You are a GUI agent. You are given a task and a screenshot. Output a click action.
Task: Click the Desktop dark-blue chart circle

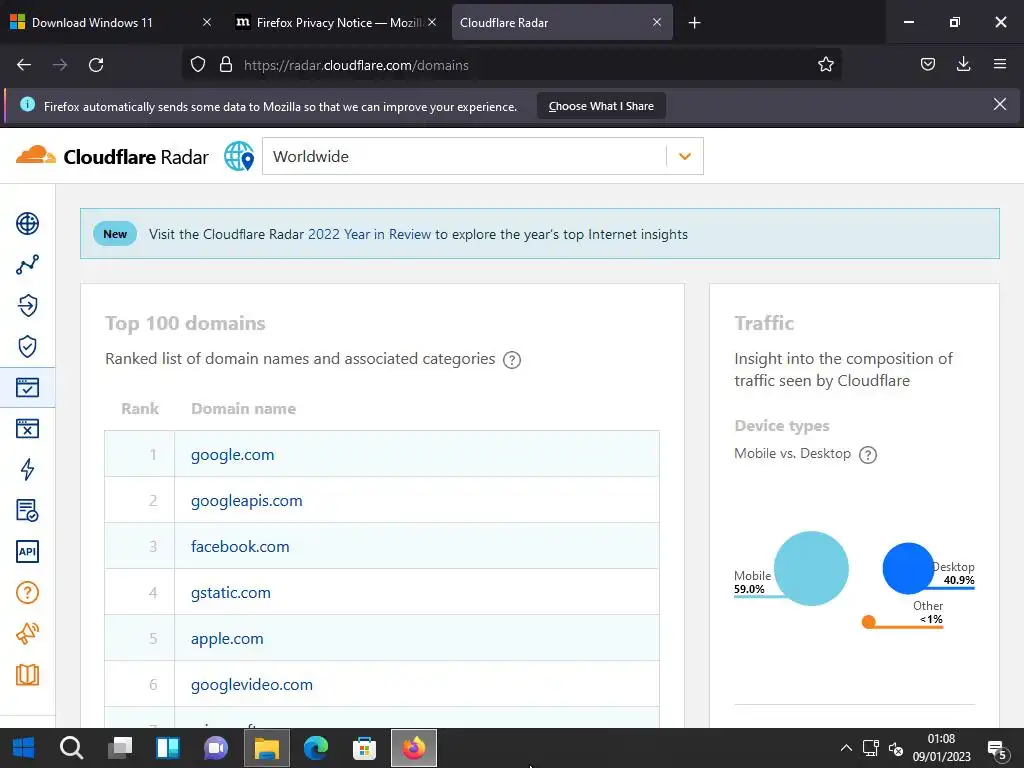point(908,568)
